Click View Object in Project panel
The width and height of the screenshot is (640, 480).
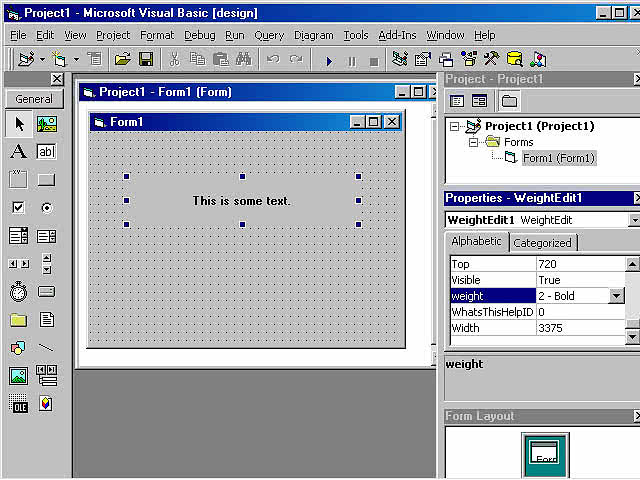coord(479,101)
